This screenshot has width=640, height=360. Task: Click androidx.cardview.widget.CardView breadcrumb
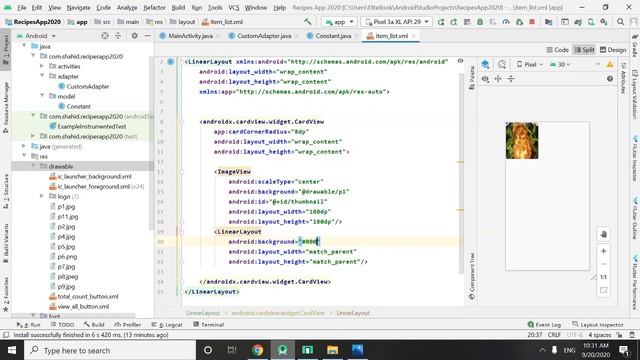pos(278,313)
